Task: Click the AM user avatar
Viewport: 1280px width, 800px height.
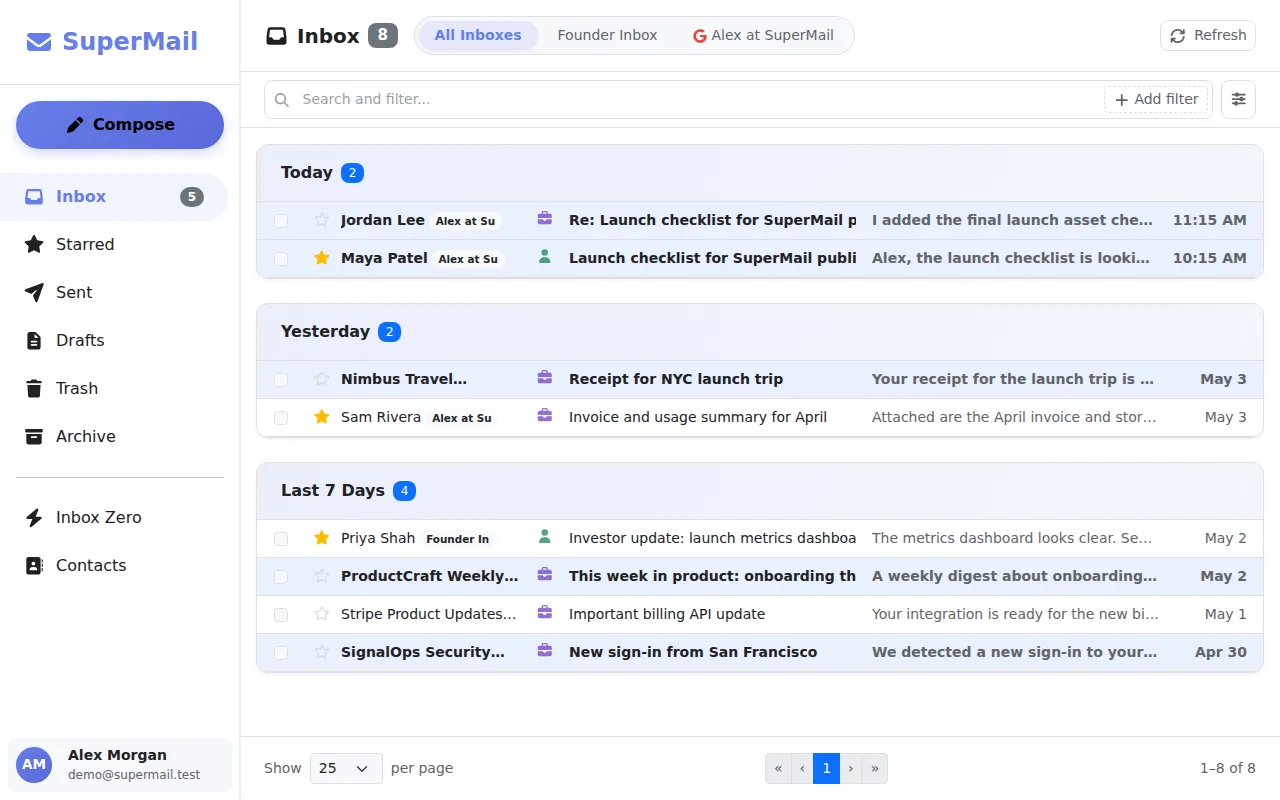Action: pyautogui.click(x=34, y=764)
